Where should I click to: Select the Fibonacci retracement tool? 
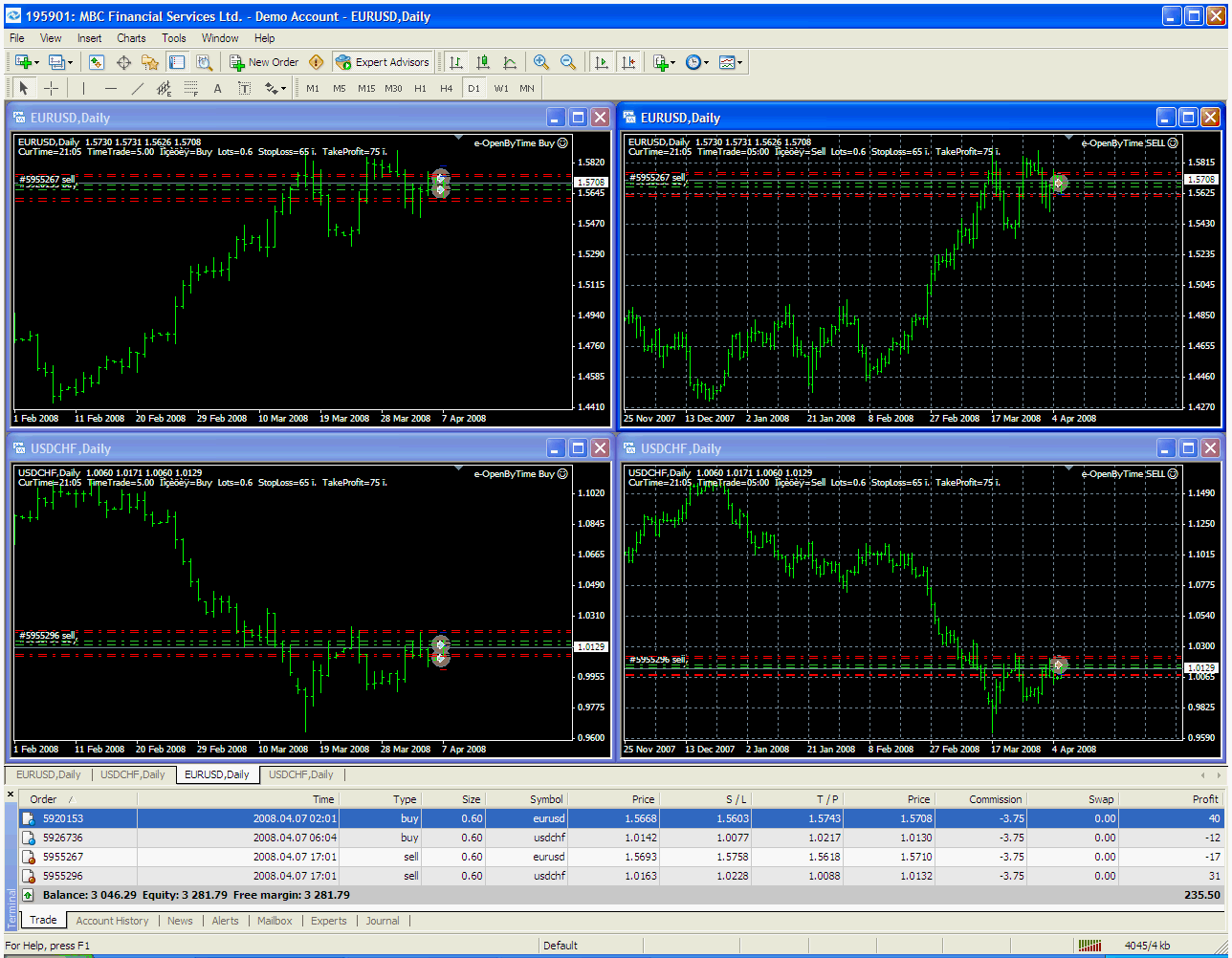point(190,88)
